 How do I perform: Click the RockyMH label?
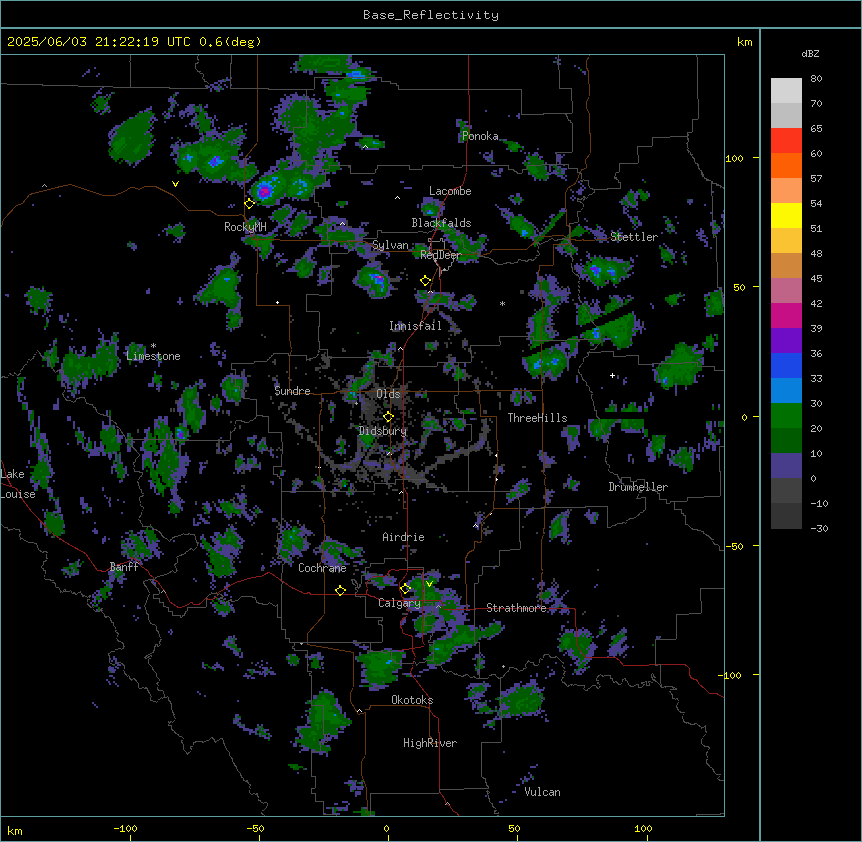coord(245,227)
